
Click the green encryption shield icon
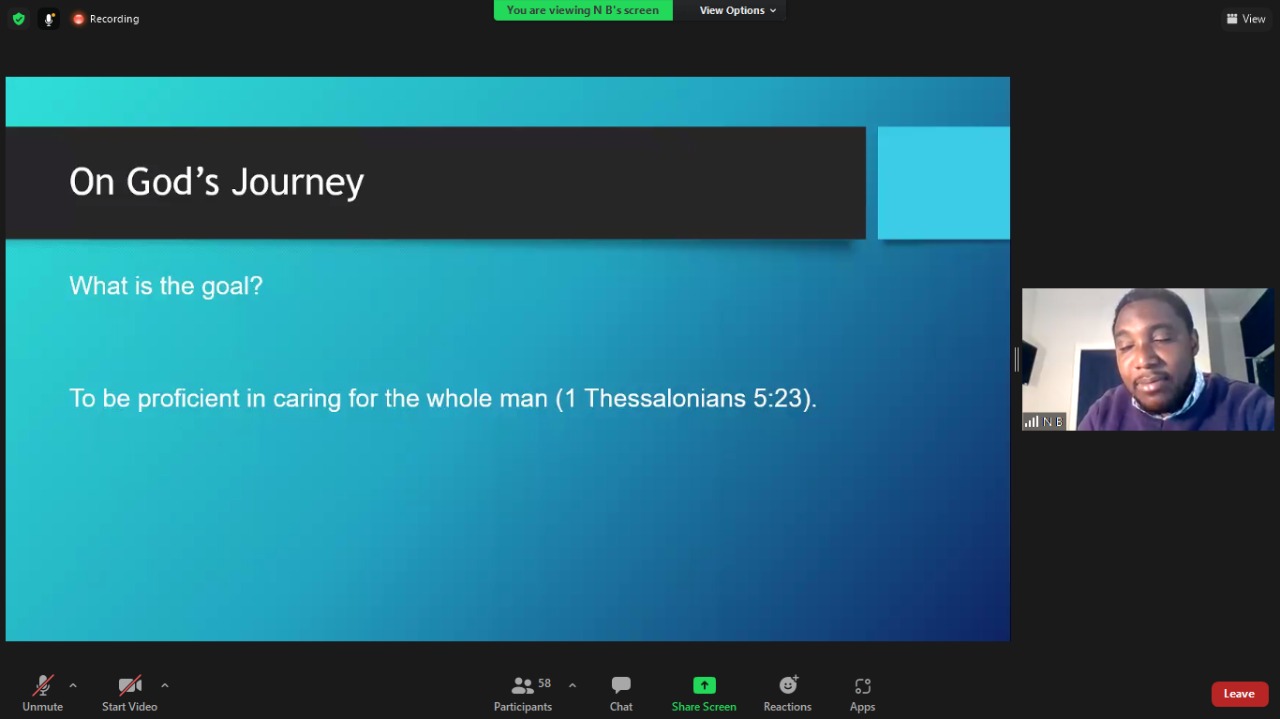[x=18, y=19]
